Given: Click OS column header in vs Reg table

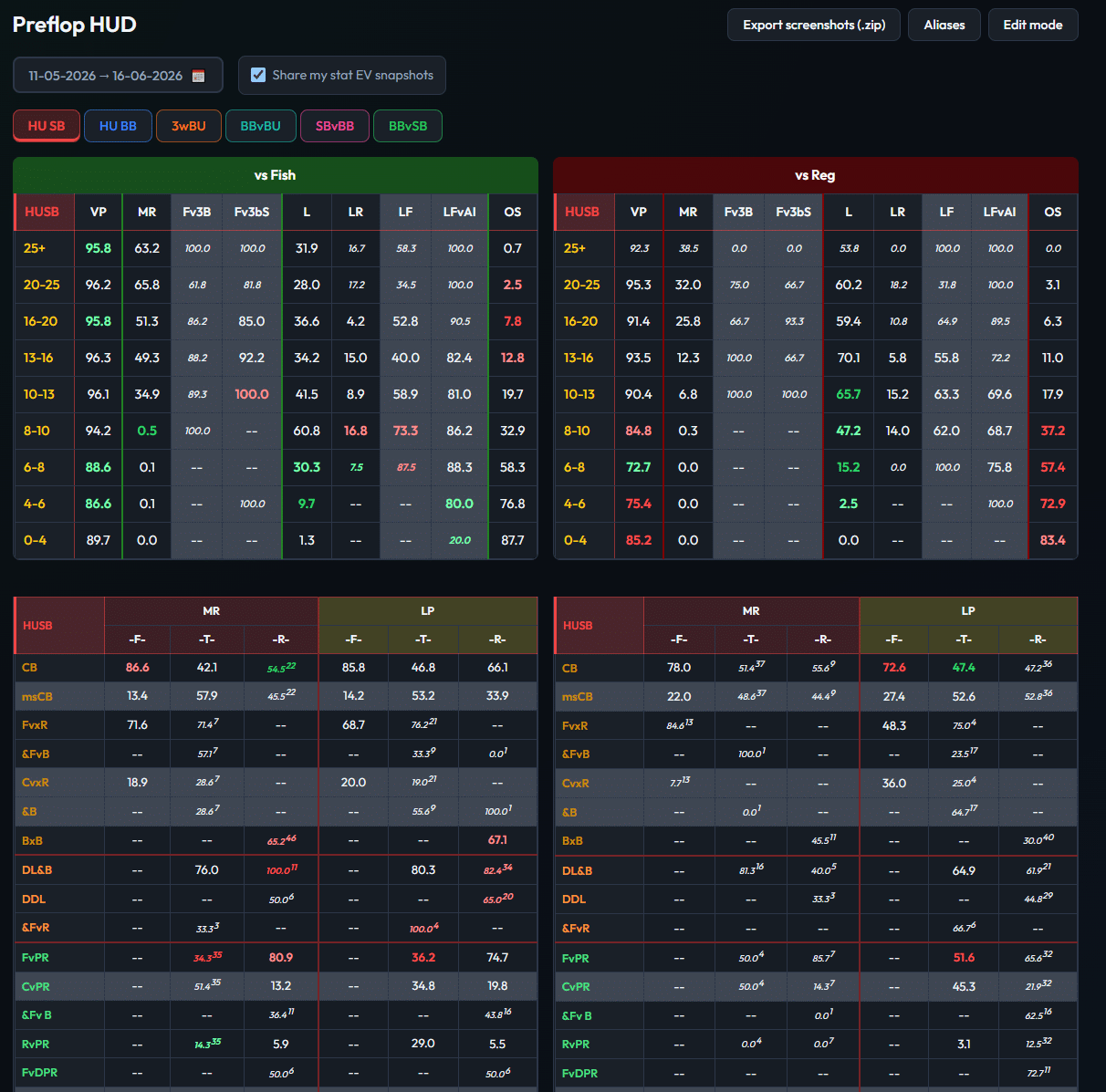Looking at the screenshot, I should point(1053,212).
